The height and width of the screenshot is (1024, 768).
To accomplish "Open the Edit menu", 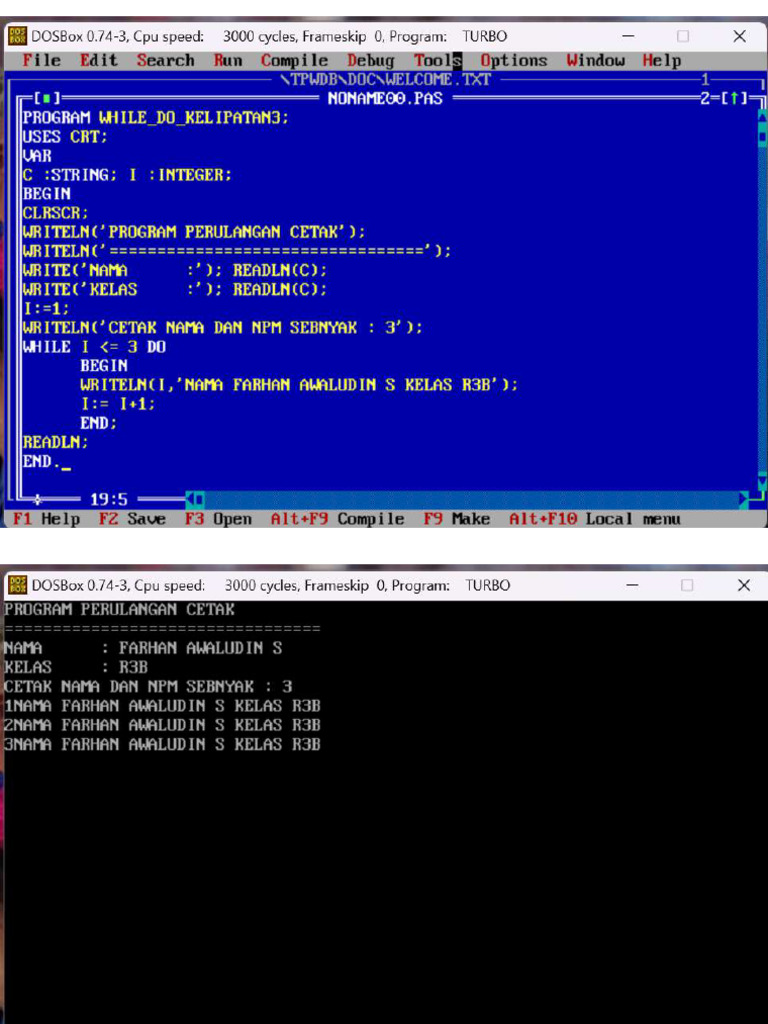I will click(99, 61).
